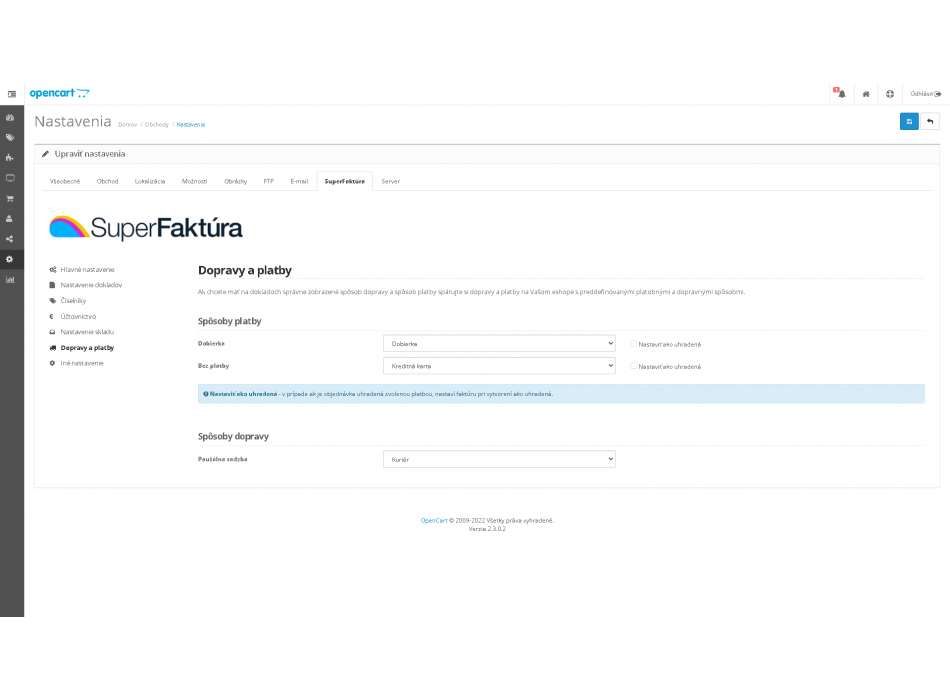Switch to the E-mail tab
Image resolution: width=950 pixels, height=700 pixels.
tap(299, 181)
